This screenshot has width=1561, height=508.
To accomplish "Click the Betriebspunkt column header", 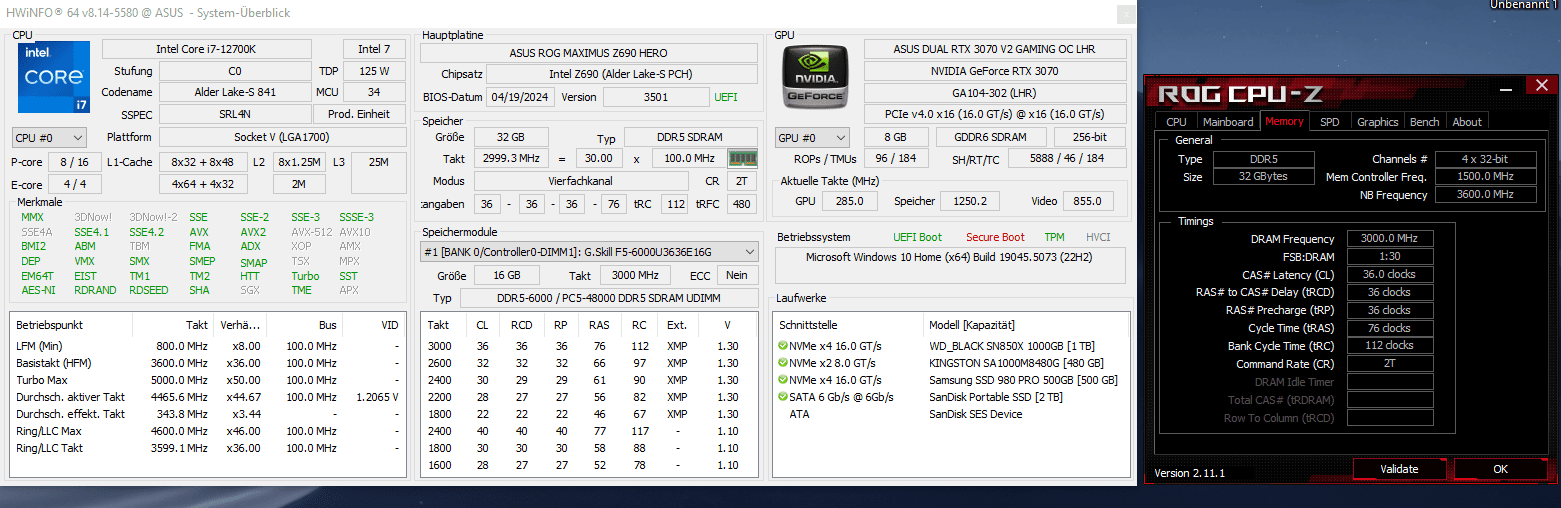I will 70,325.
